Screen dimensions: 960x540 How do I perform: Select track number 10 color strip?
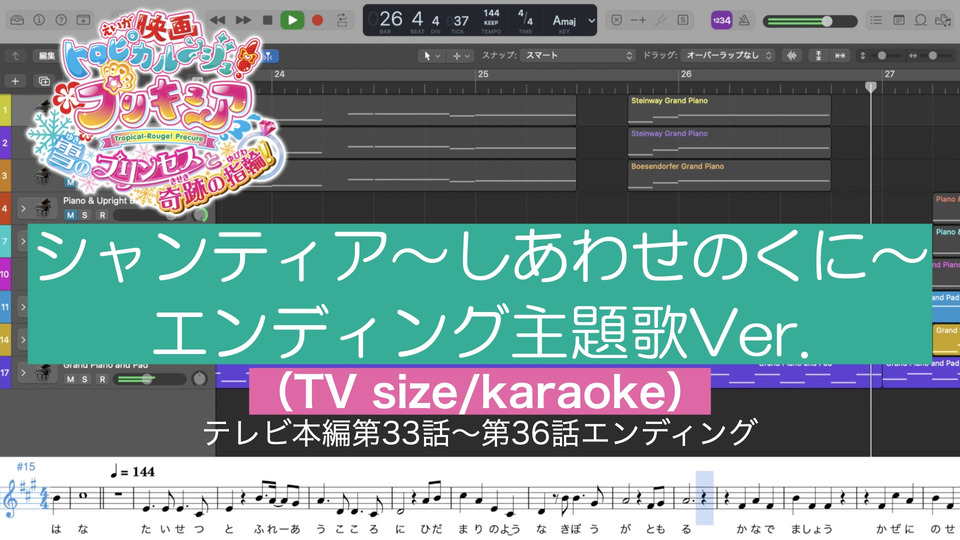tap(6, 274)
